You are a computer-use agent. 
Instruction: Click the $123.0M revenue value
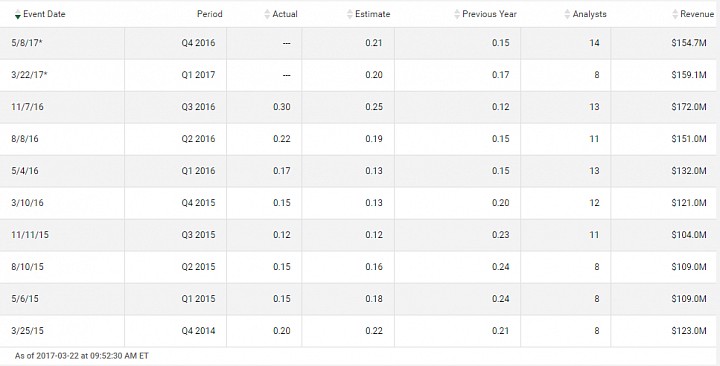pyautogui.click(x=689, y=331)
